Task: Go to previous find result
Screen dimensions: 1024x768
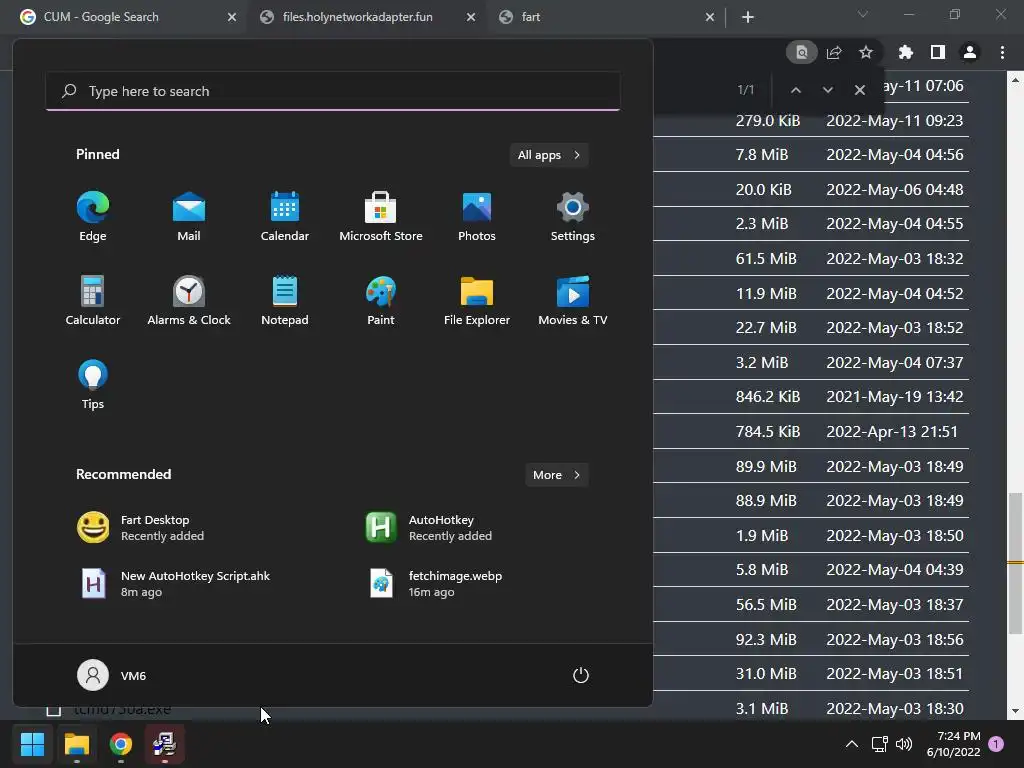Action: pyautogui.click(x=795, y=90)
